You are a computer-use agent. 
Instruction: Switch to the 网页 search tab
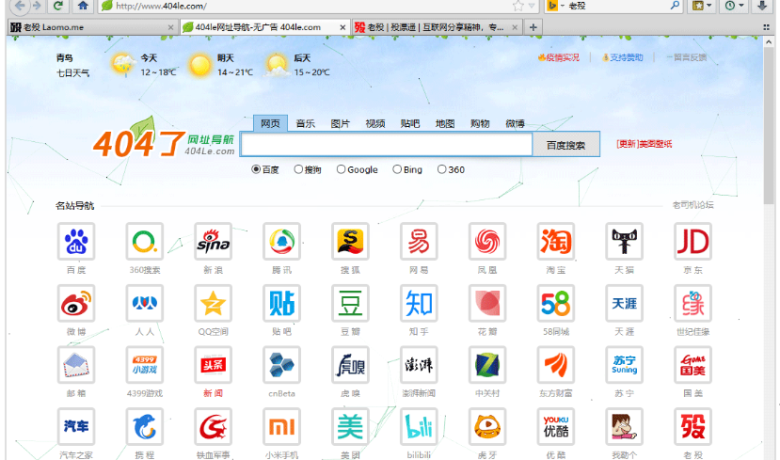(x=270, y=123)
